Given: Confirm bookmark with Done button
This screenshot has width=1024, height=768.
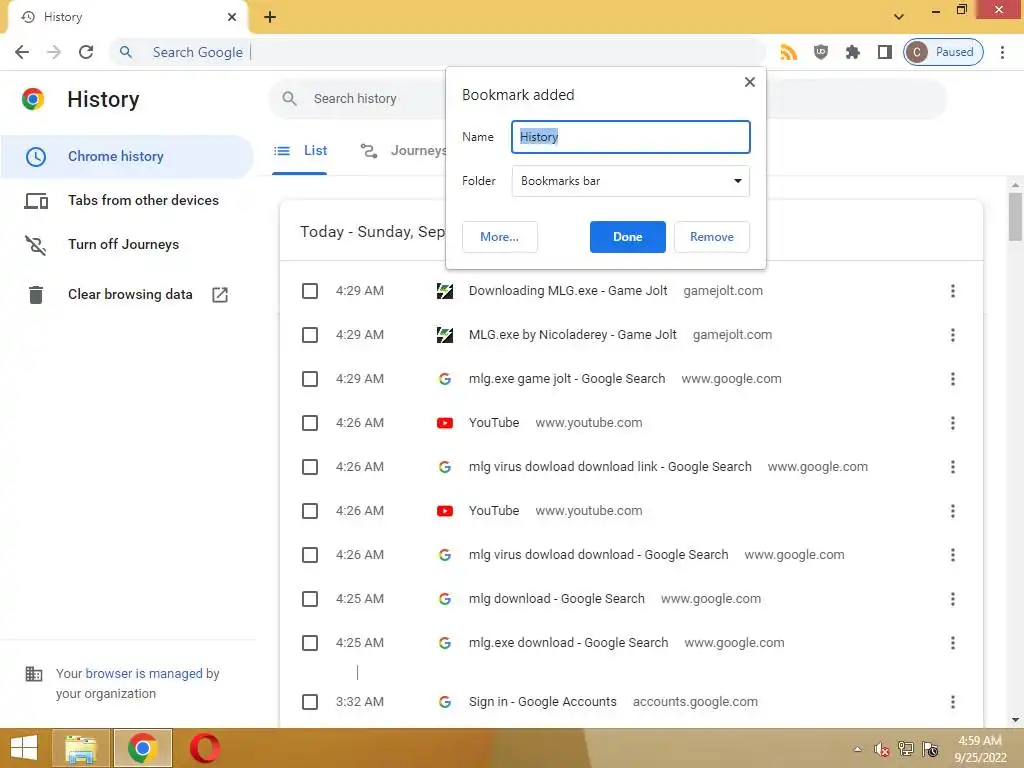Looking at the screenshot, I should click(628, 237).
